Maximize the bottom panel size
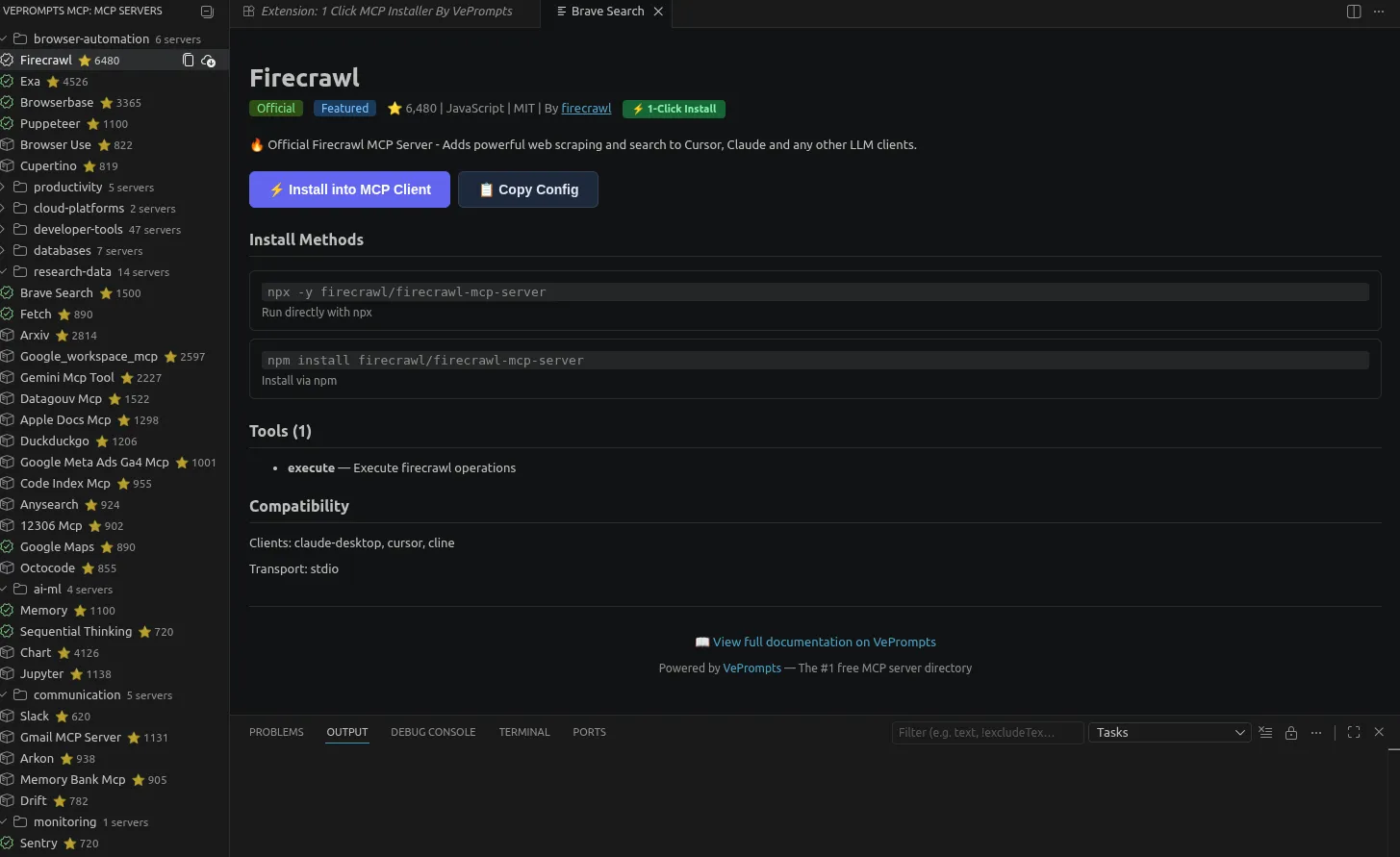 [x=1354, y=733]
